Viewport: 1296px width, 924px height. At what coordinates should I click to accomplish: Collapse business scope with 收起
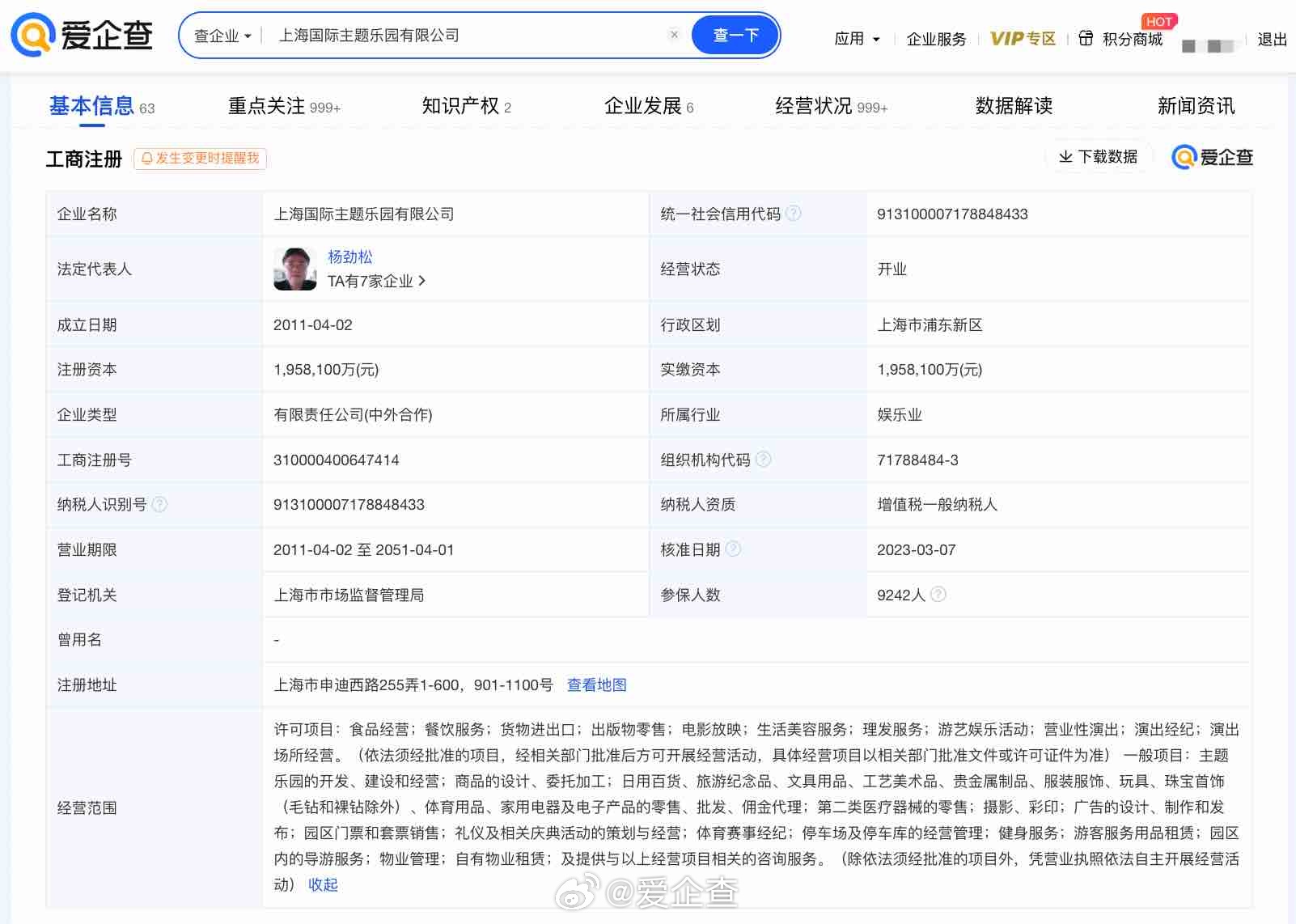coord(323,884)
